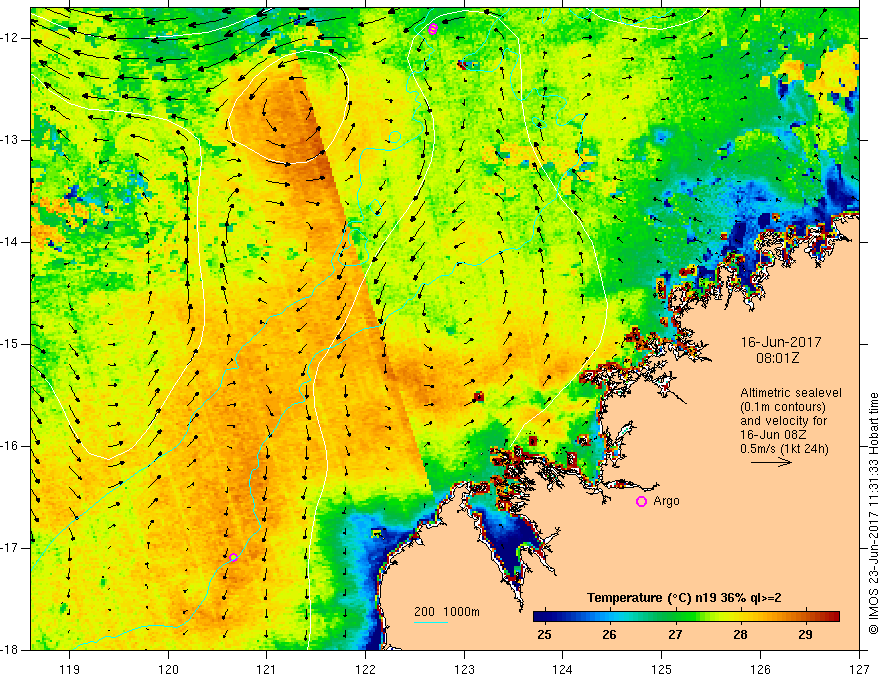The height and width of the screenshot is (680, 880).
Task: Click the Argo float marker near 17°S
Action: click(233, 557)
